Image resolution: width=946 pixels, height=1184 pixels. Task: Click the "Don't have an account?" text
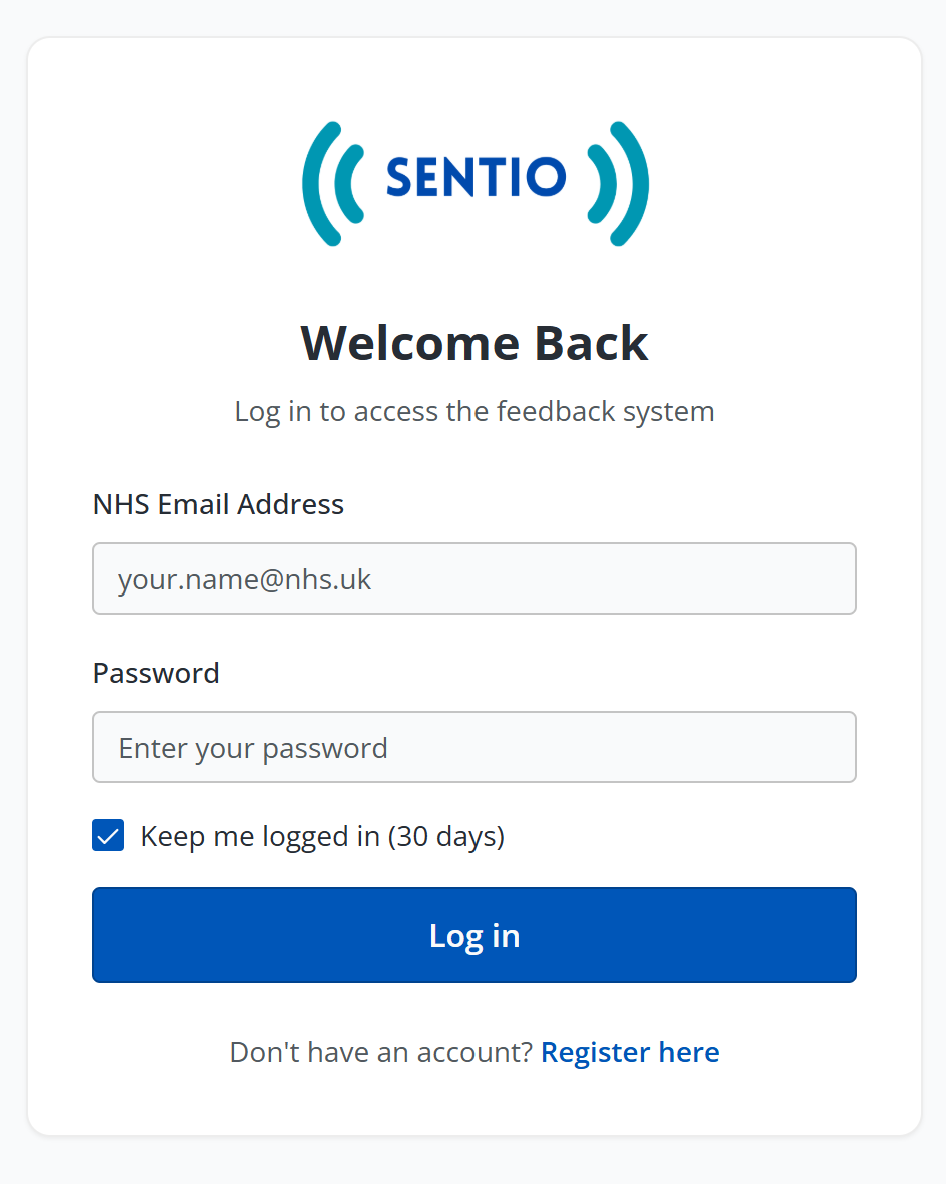(381, 1052)
